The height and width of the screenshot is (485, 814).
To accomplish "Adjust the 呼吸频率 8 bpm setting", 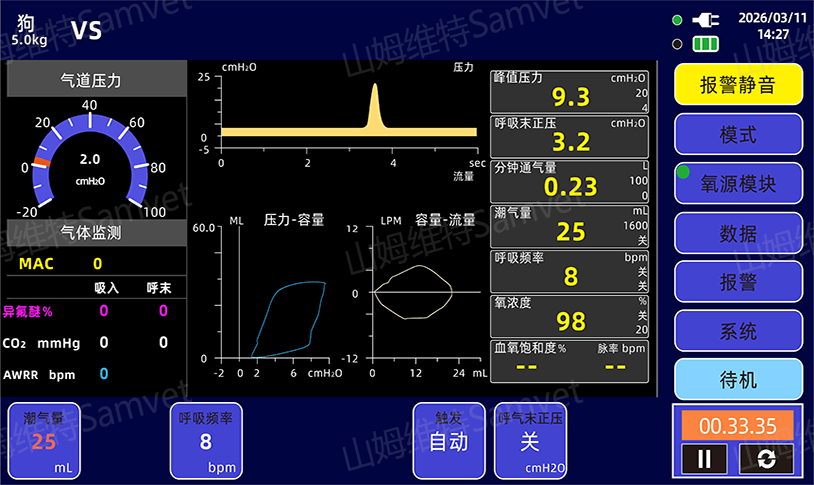I will [x=206, y=441].
